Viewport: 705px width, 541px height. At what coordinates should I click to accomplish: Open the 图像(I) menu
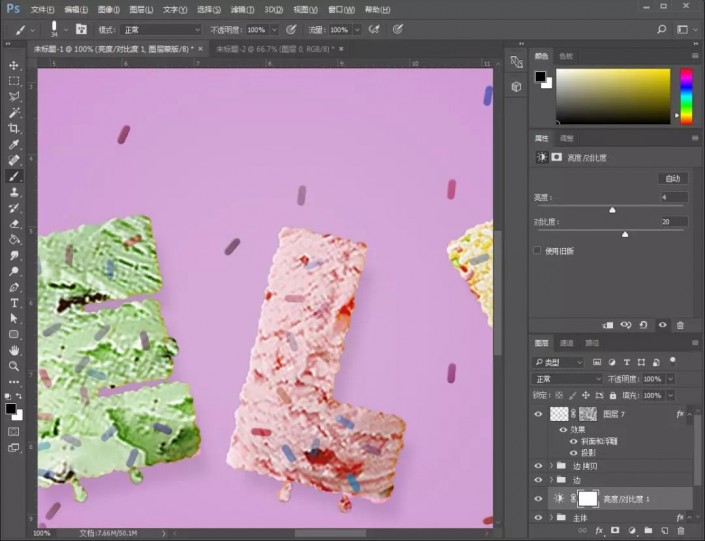[x=108, y=9]
